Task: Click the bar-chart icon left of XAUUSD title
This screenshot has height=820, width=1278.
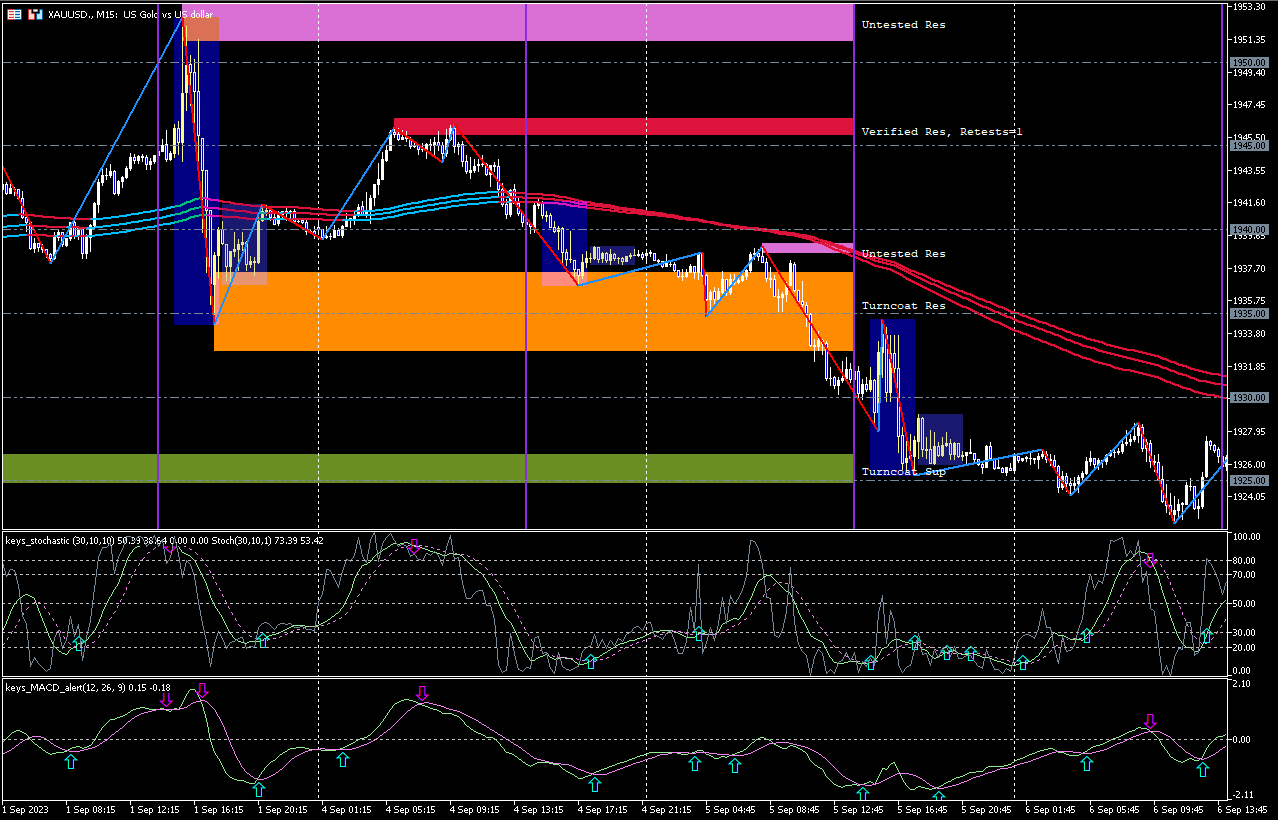Action: [35, 14]
